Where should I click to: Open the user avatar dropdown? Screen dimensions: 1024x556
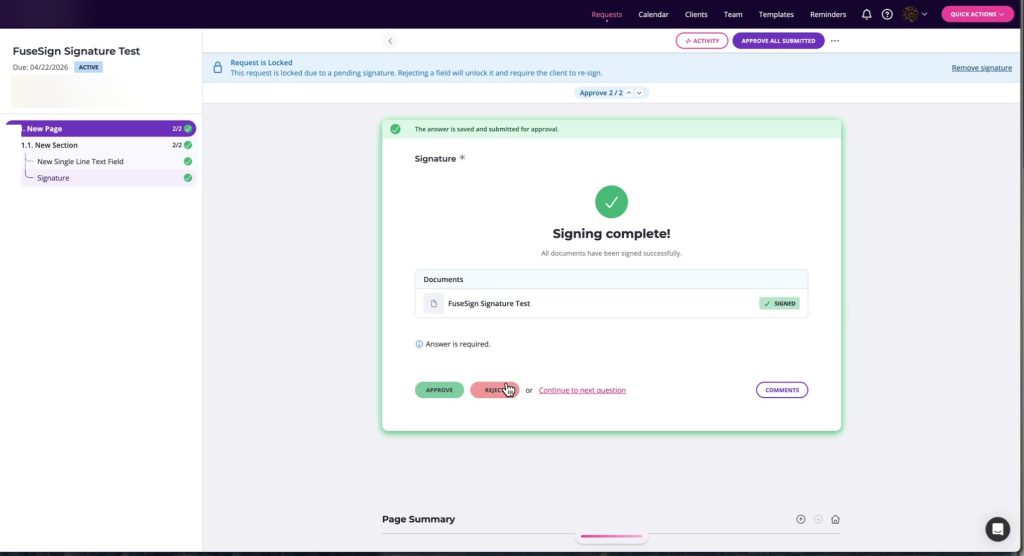[915, 14]
